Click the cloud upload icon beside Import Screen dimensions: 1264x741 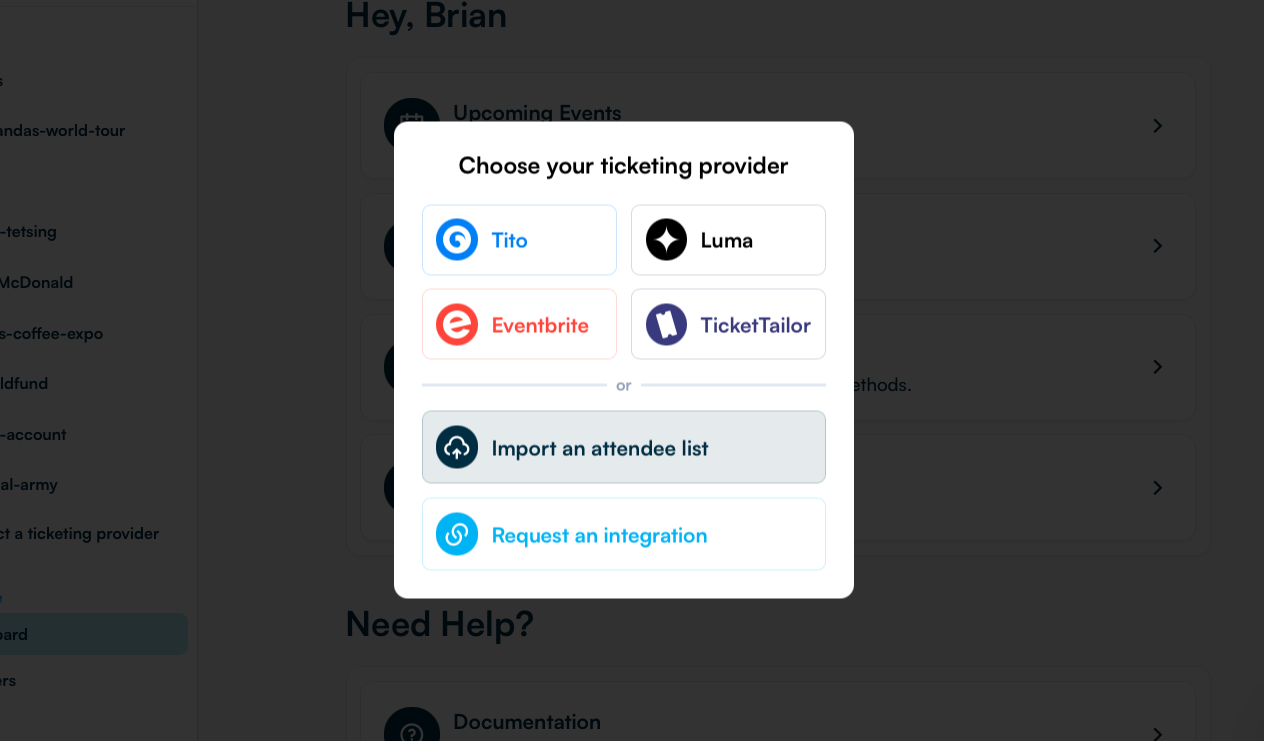(x=456, y=447)
